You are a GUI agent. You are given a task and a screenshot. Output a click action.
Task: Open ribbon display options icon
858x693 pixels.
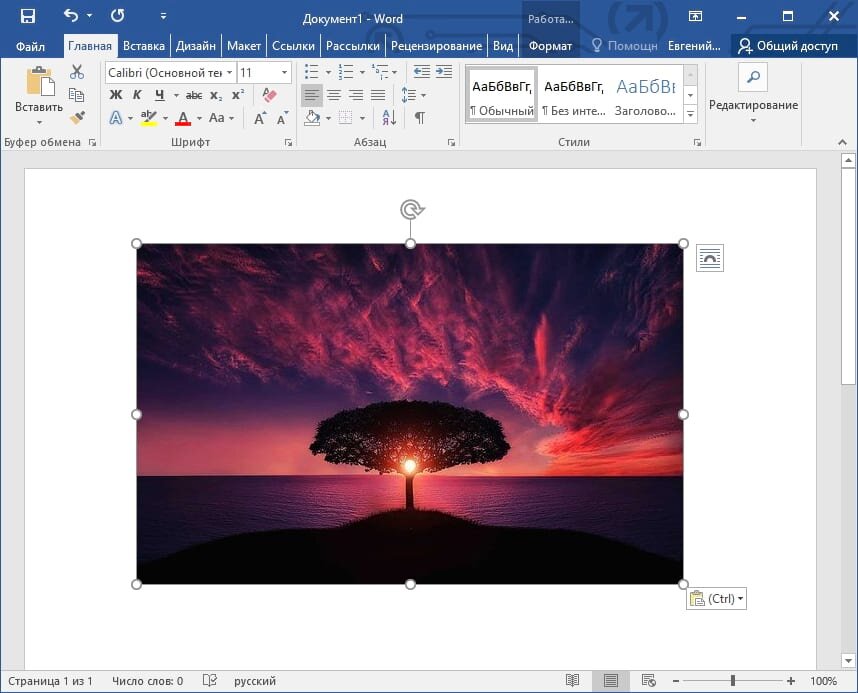click(x=695, y=16)
